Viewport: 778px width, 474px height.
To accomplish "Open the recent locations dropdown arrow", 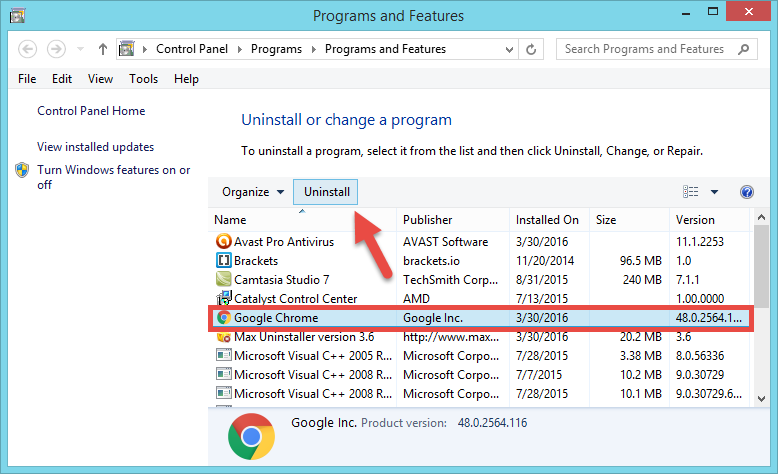I will tap(80, 49).
